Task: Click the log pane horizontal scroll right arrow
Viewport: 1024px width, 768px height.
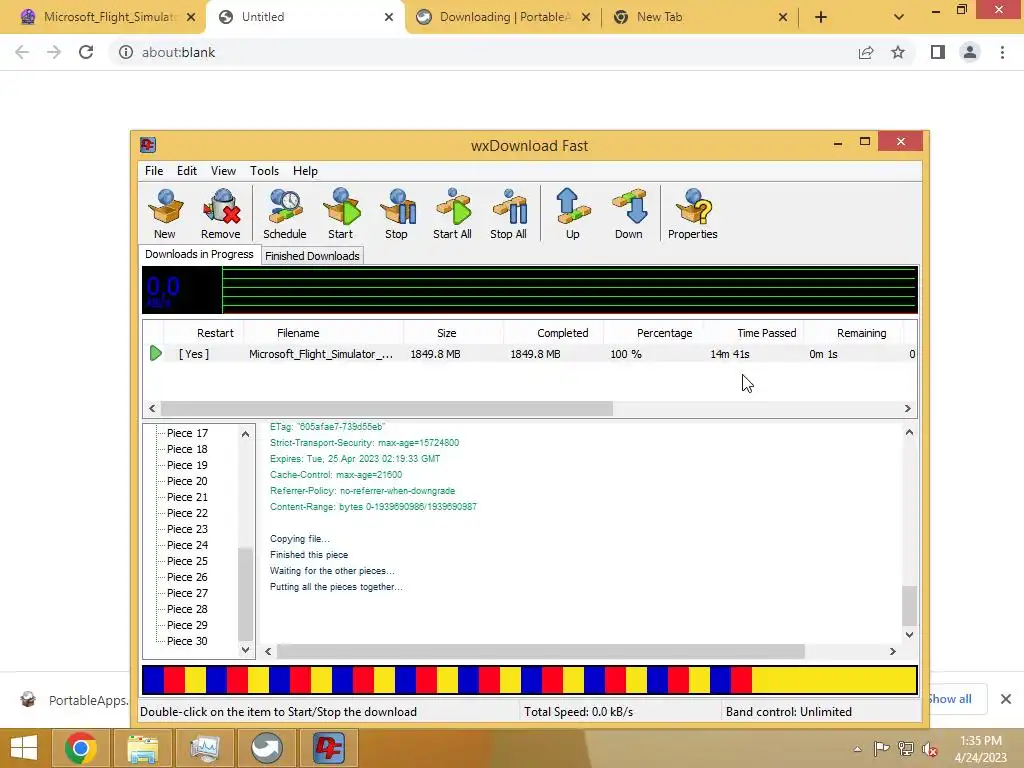Action: [x=893, y=651]
